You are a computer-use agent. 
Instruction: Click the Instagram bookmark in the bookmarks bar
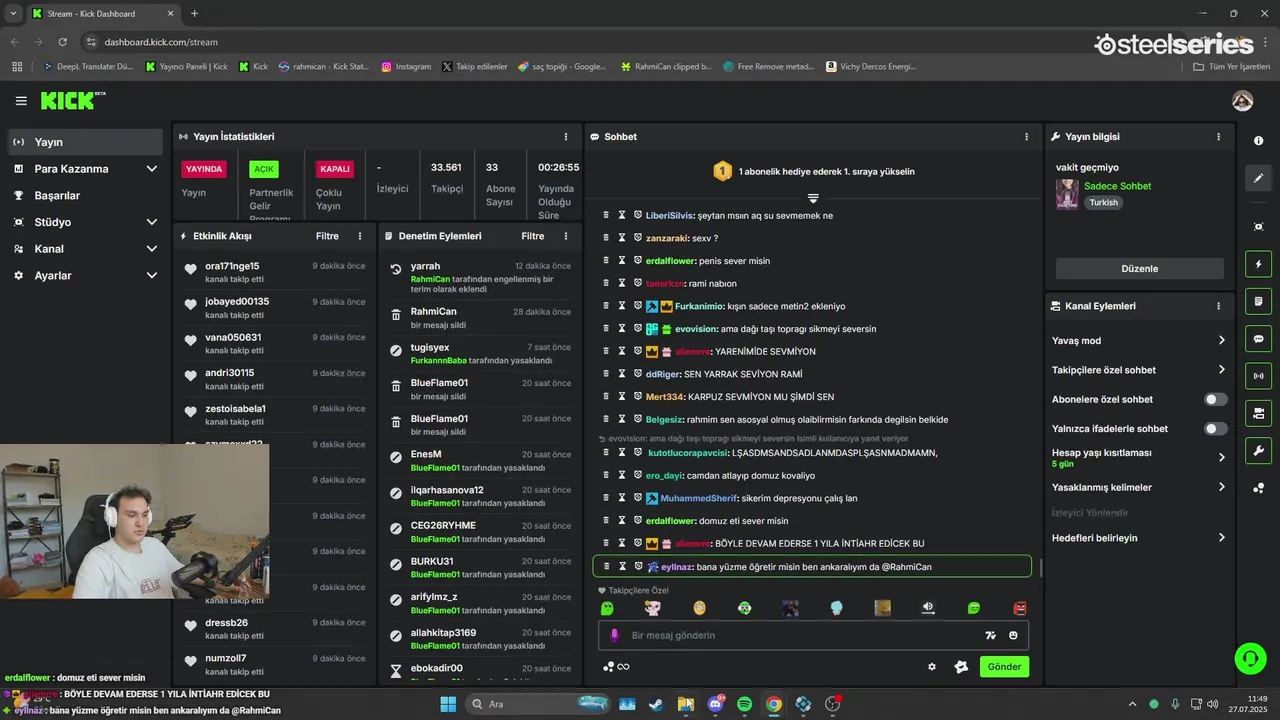click(406, 67)
